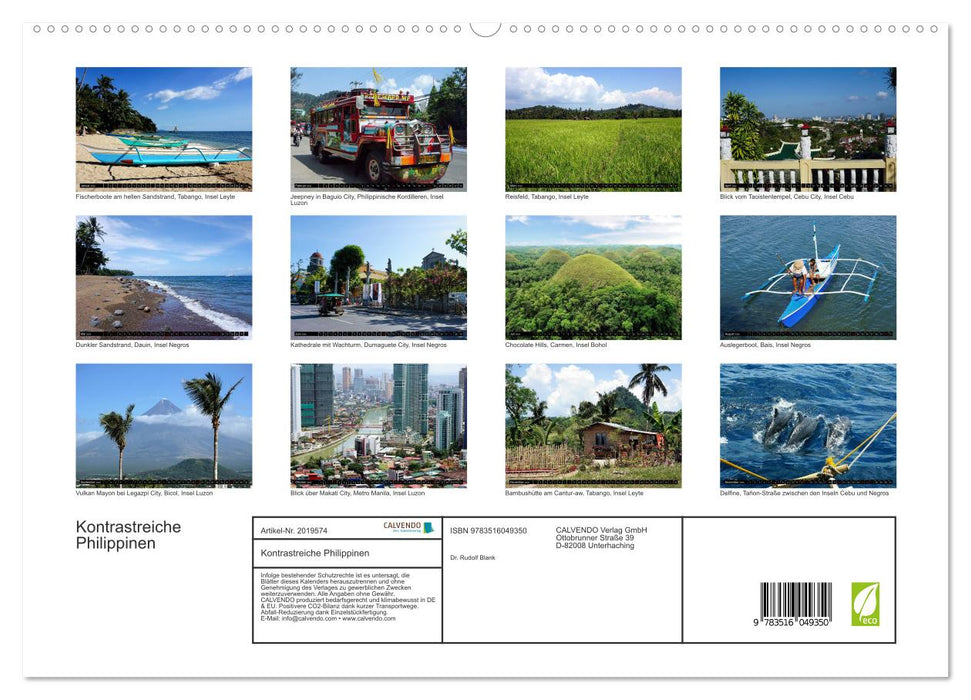Viewport: 971px width, 700px height.
Task: Select the colorful Jeepney Baguio City photo
Action: 379,128
